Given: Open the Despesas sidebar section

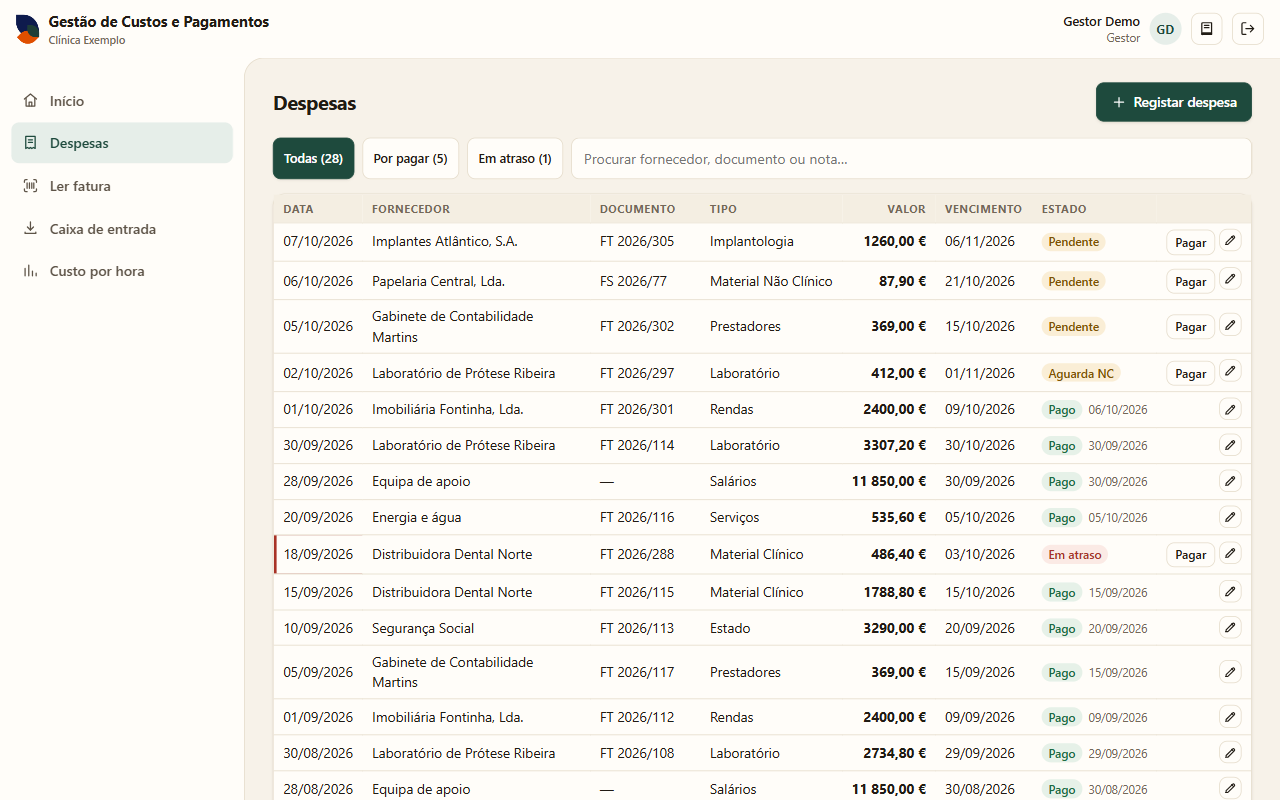Looking at the screenshot, I should [x=122, y=143].
